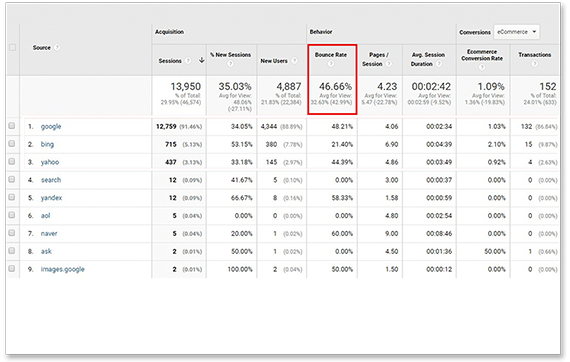Screen dimensions: 570x362
Task: Click bing's conversion rate 2.10%
Action: 497,144
